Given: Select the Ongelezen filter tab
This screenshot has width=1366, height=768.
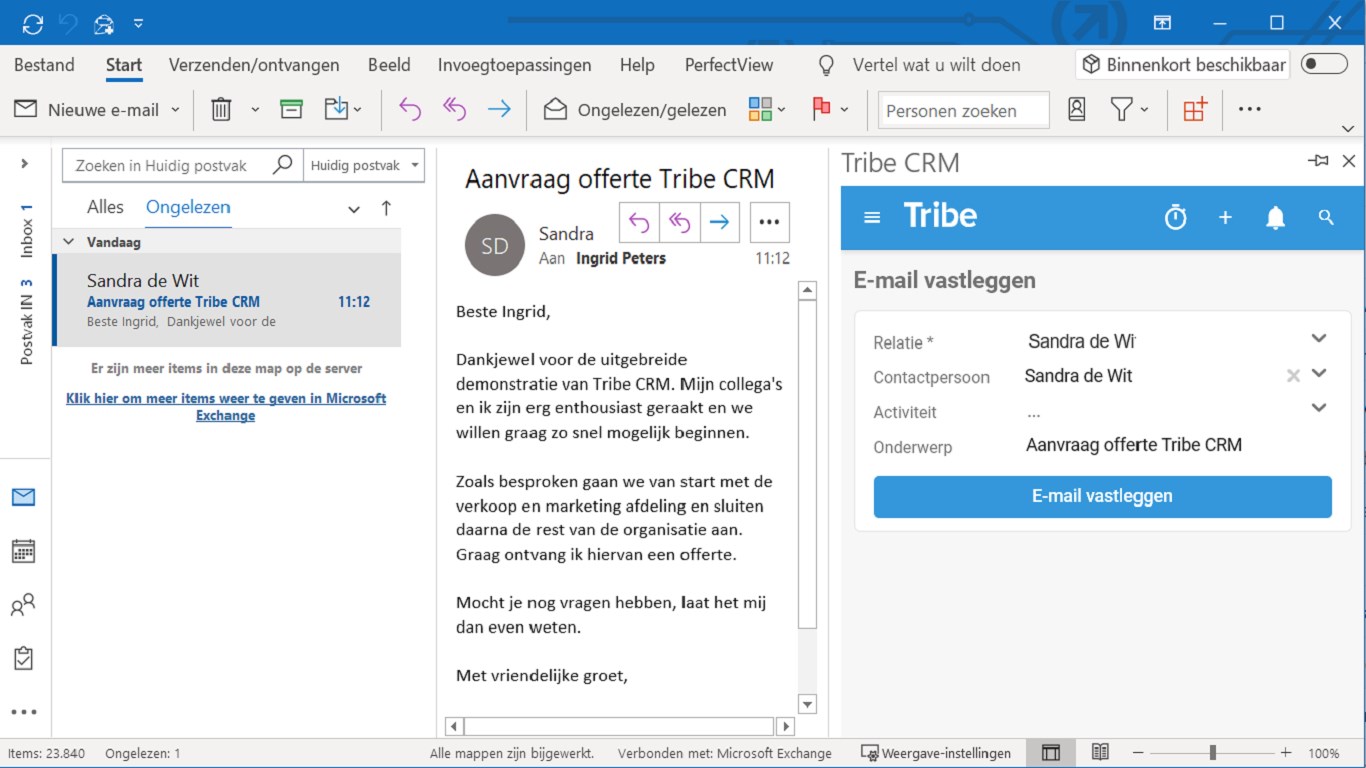Looking at the screenshot, I should 188,207.
